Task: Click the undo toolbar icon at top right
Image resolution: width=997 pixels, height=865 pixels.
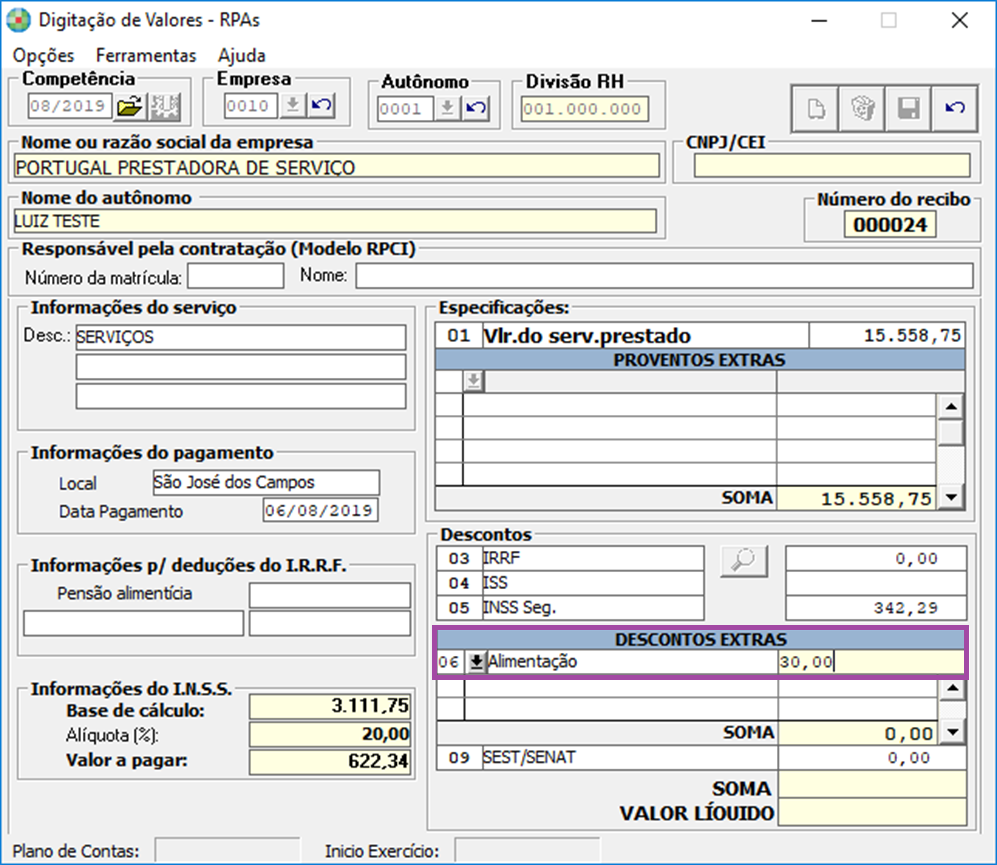Action: point(954,109)
